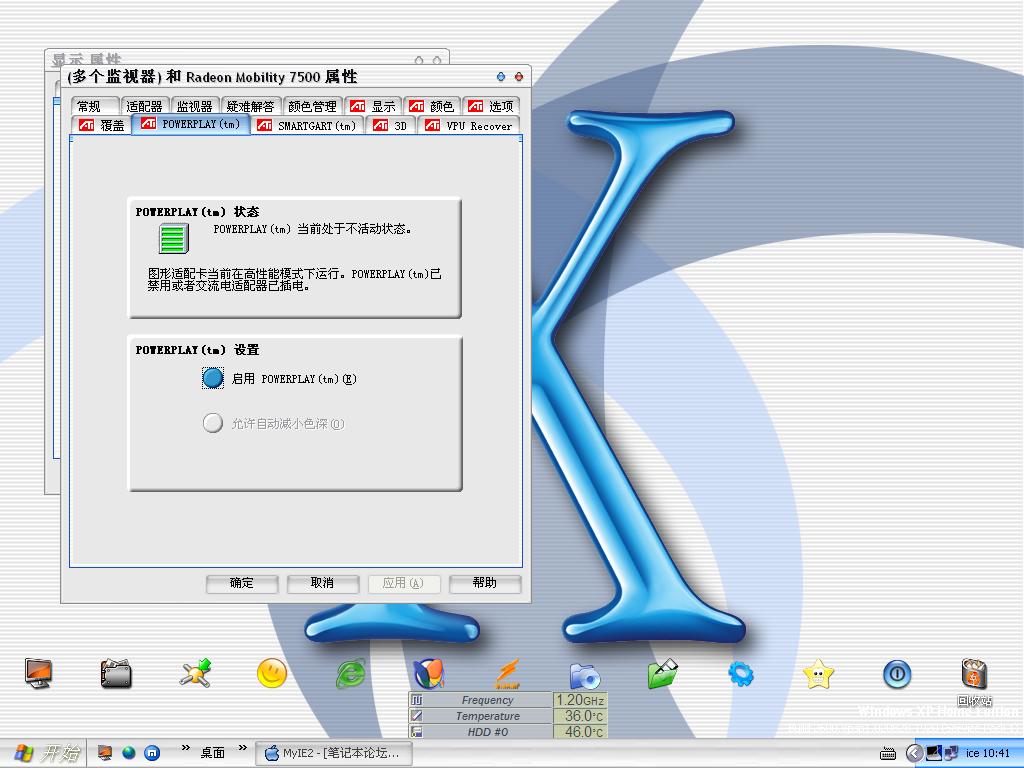Click the 开始 Start button
Viewport: 1024px width, 768px height.
point(46,753)
